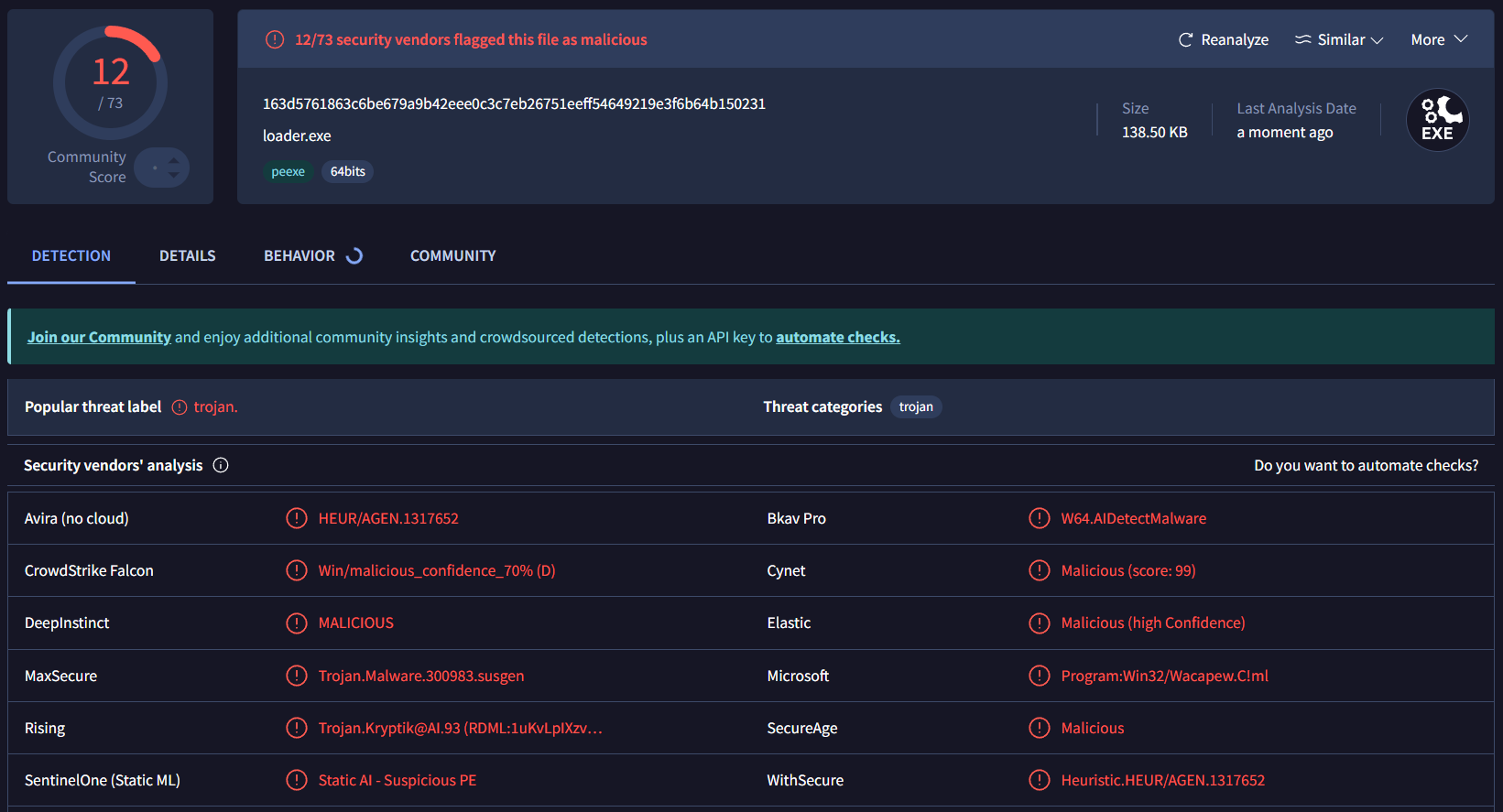Click Do you want to automate checks
The height and width of the screenshot is (812, 1503).
pyautogui.click(x=1366, y=465)
